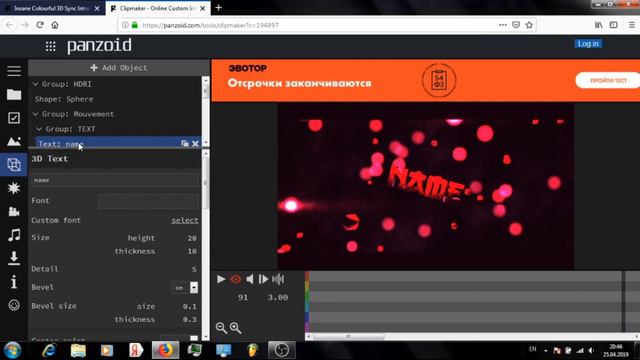Delete the 'Text: name' object
Image resolution: width=640 pixels, height=360 pixels.
pos(196,143)
